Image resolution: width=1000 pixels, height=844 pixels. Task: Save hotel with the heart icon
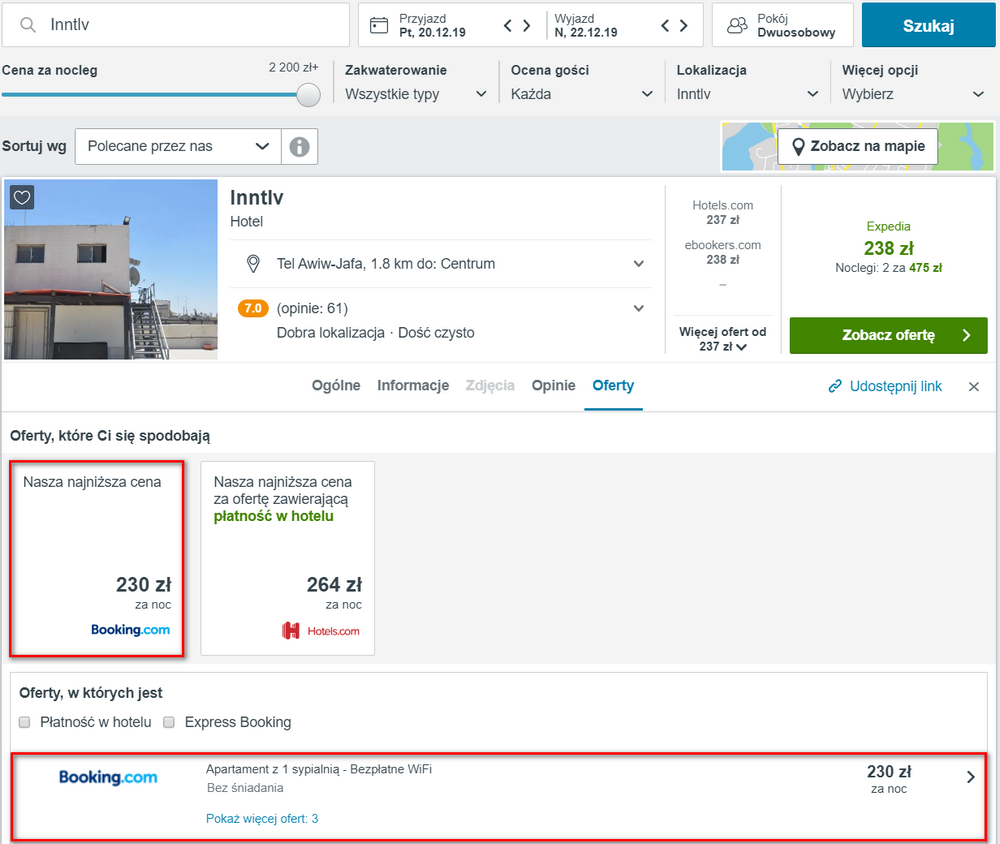[x=22, y=197]
